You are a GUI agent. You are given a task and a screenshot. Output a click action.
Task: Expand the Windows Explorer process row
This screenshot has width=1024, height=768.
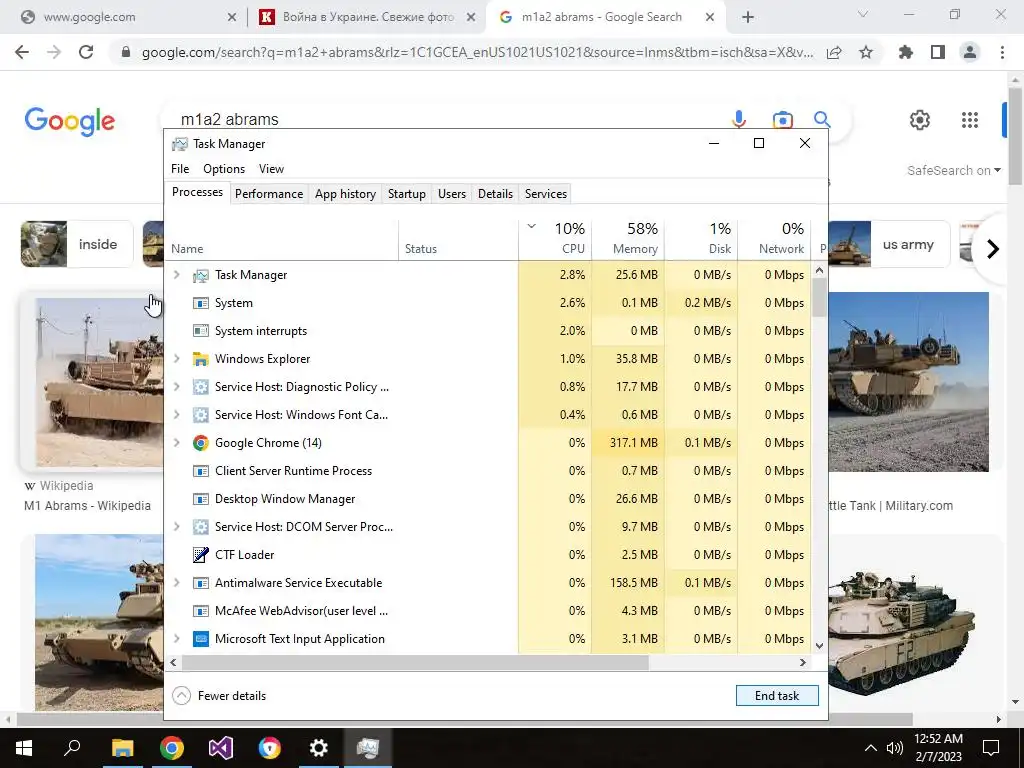point(176,359)
